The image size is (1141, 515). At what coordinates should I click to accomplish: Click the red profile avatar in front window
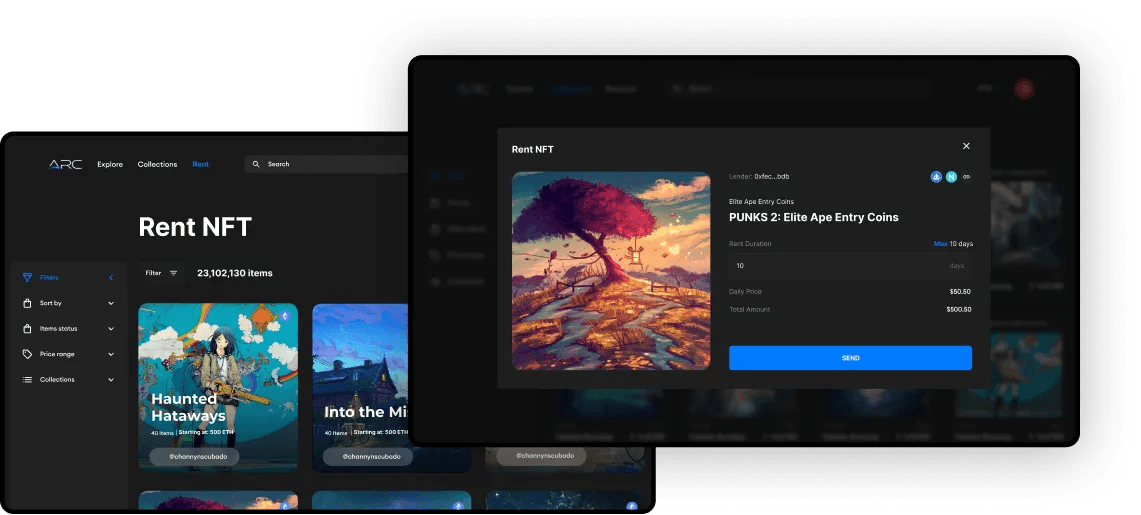[x=1025, y=89]
